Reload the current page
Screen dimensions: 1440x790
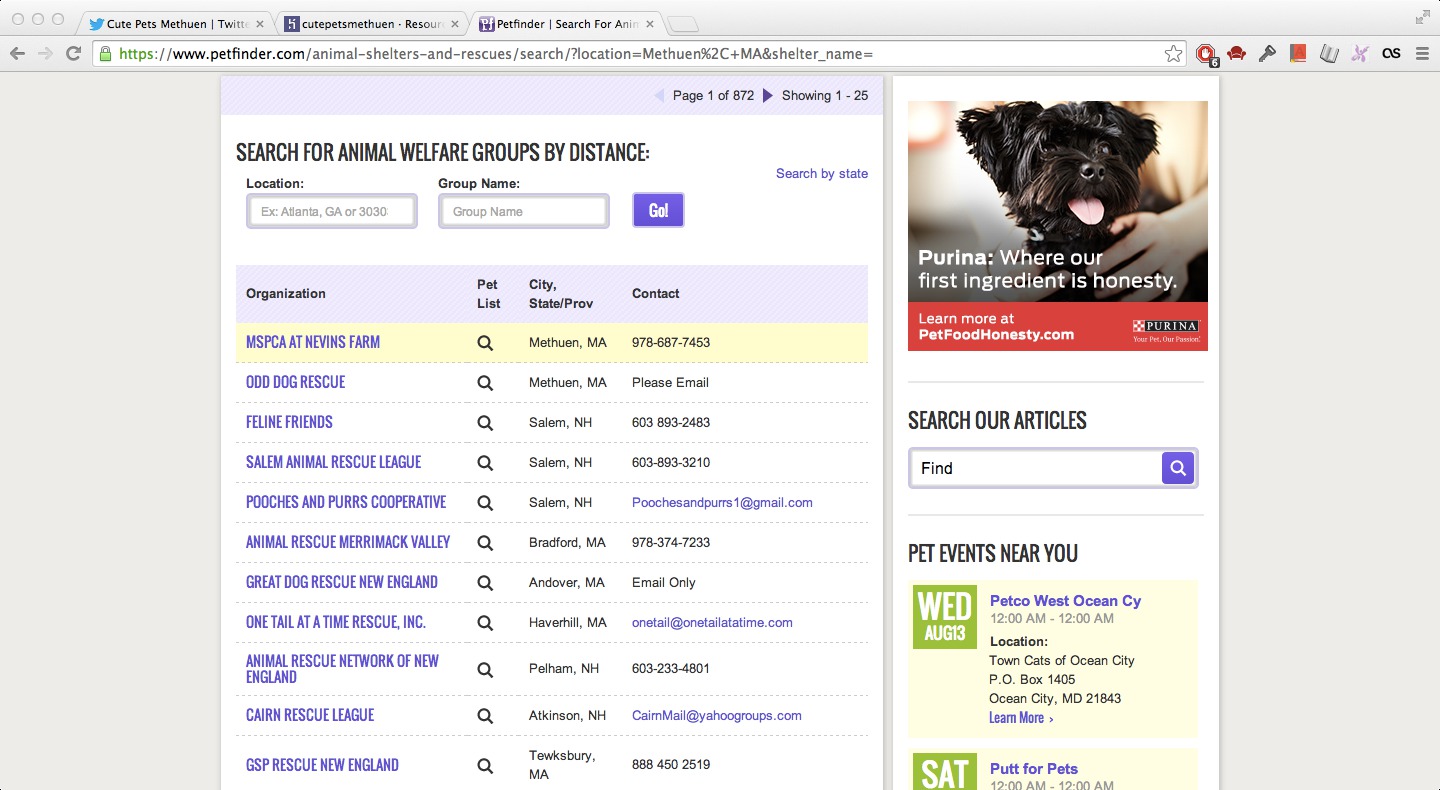coord(73,54)
